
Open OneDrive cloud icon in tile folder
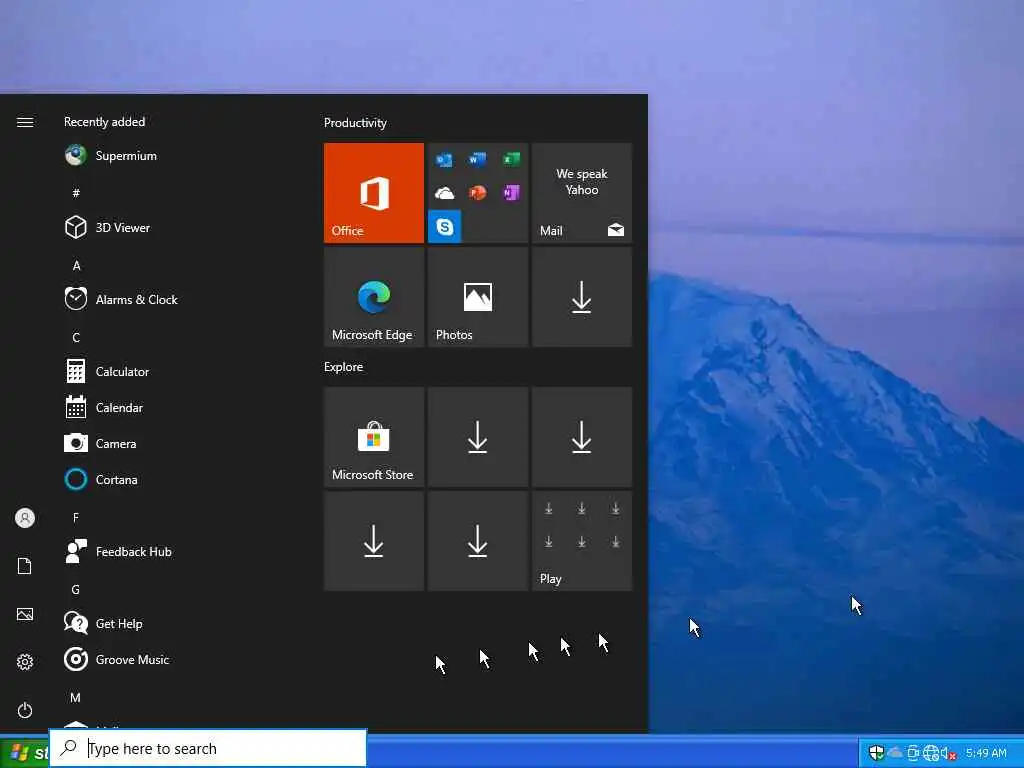(x=444, y=193)
